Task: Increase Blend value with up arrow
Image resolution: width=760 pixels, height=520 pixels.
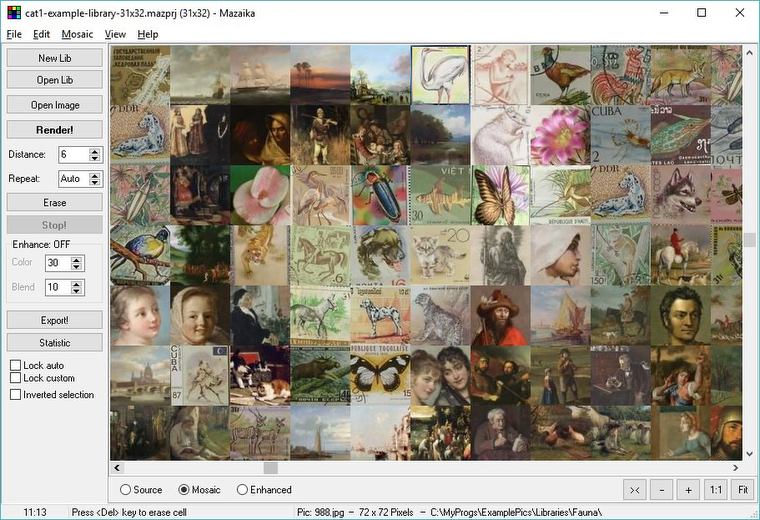Action: [76, 284]
